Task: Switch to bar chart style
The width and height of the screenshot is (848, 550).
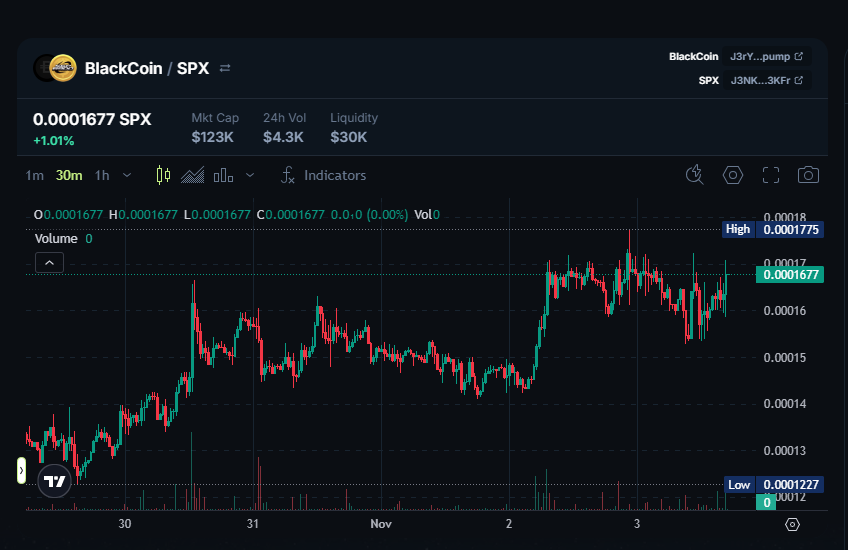Action: click(x=223, y=175)
